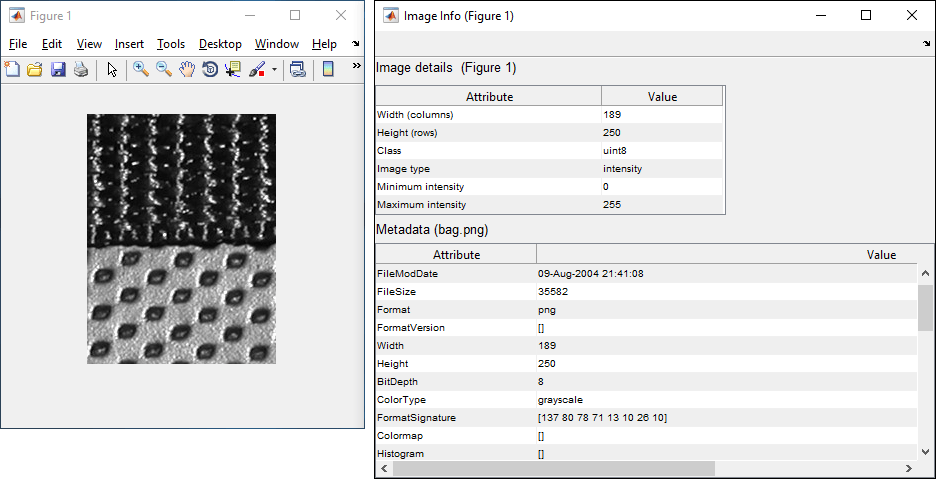Activate the Zoom Out tool
This screenshot has width=936, height=479.
click(164, 69)
